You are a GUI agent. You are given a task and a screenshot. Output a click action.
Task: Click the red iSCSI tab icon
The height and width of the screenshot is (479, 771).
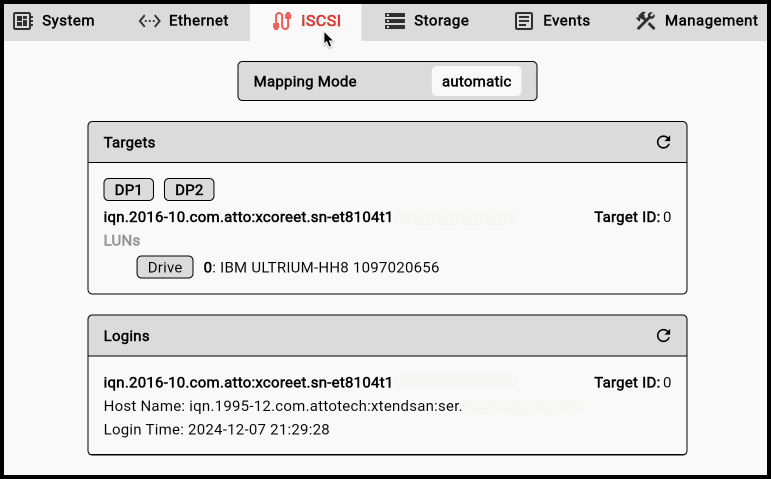[x=281, y=21]
